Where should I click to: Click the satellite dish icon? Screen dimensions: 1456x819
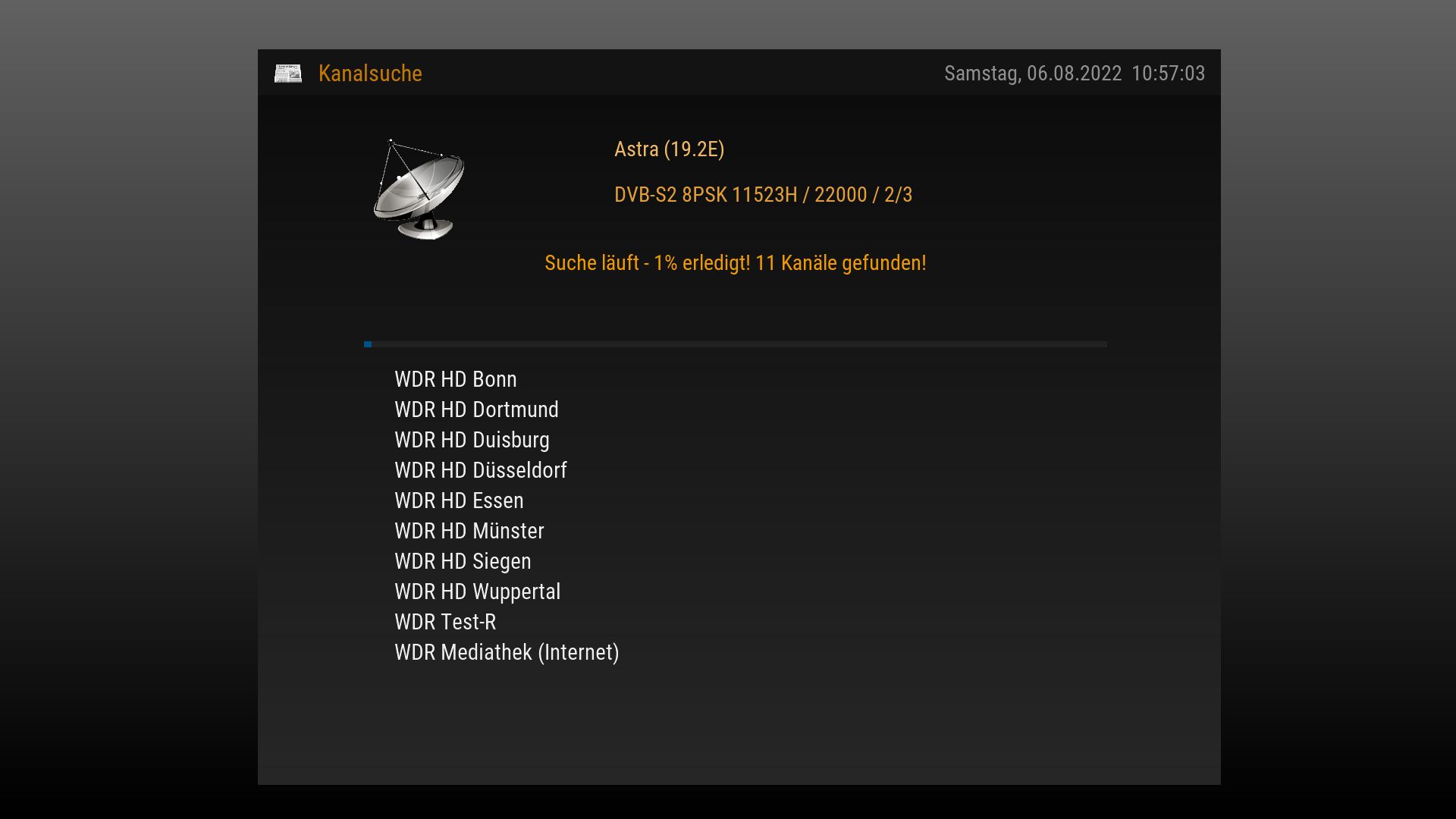419,190
